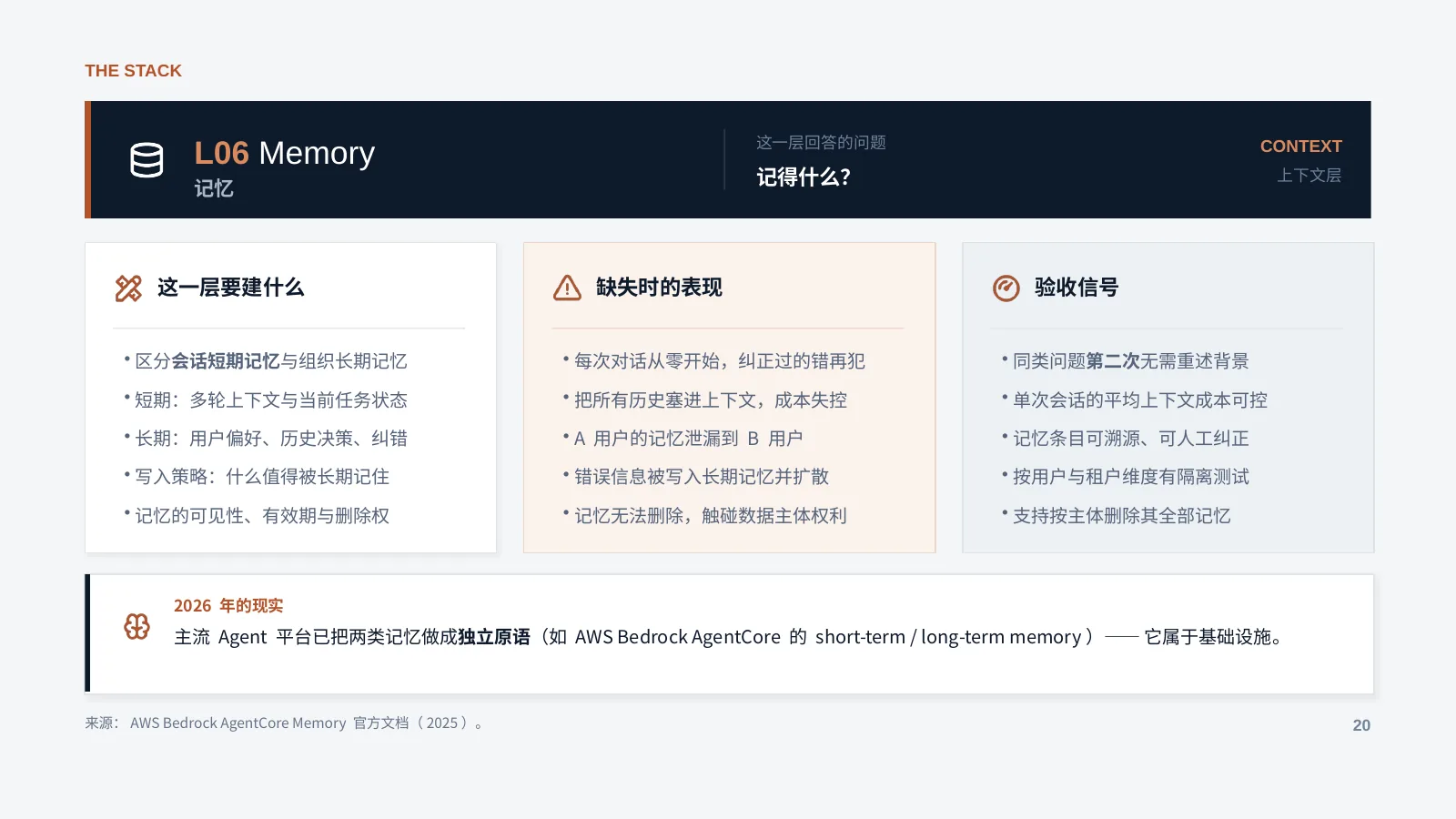Click bullet 错误信息被写入长期记忆并扩散
This screenshot has width=1456, height=819.
pyautogui.click(x=695, y=477)
